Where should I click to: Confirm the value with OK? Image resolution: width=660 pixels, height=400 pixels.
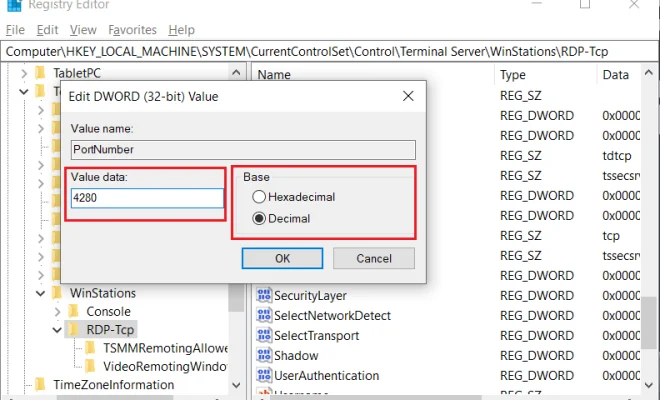pyautogui.click(x=282, y=258)
